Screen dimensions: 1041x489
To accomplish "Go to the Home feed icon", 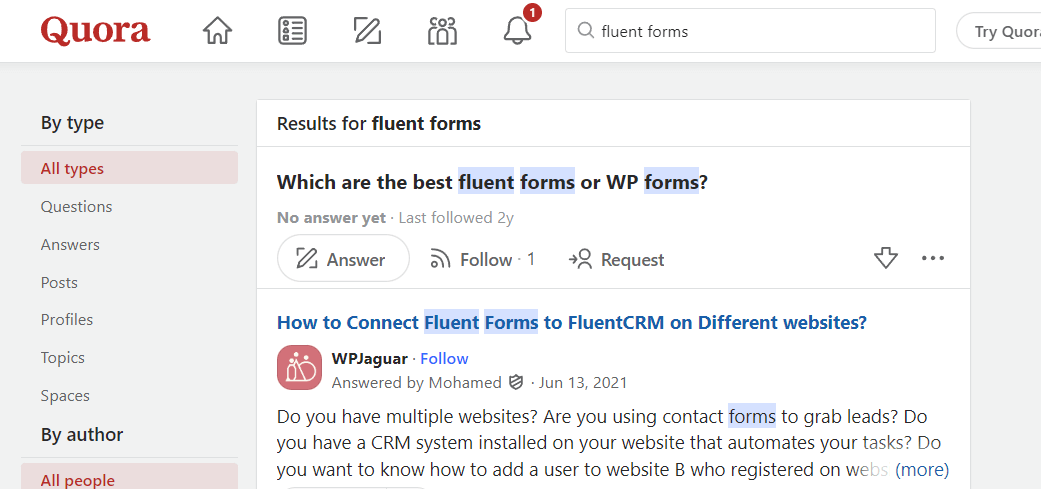I will click(x=217, y=31).
